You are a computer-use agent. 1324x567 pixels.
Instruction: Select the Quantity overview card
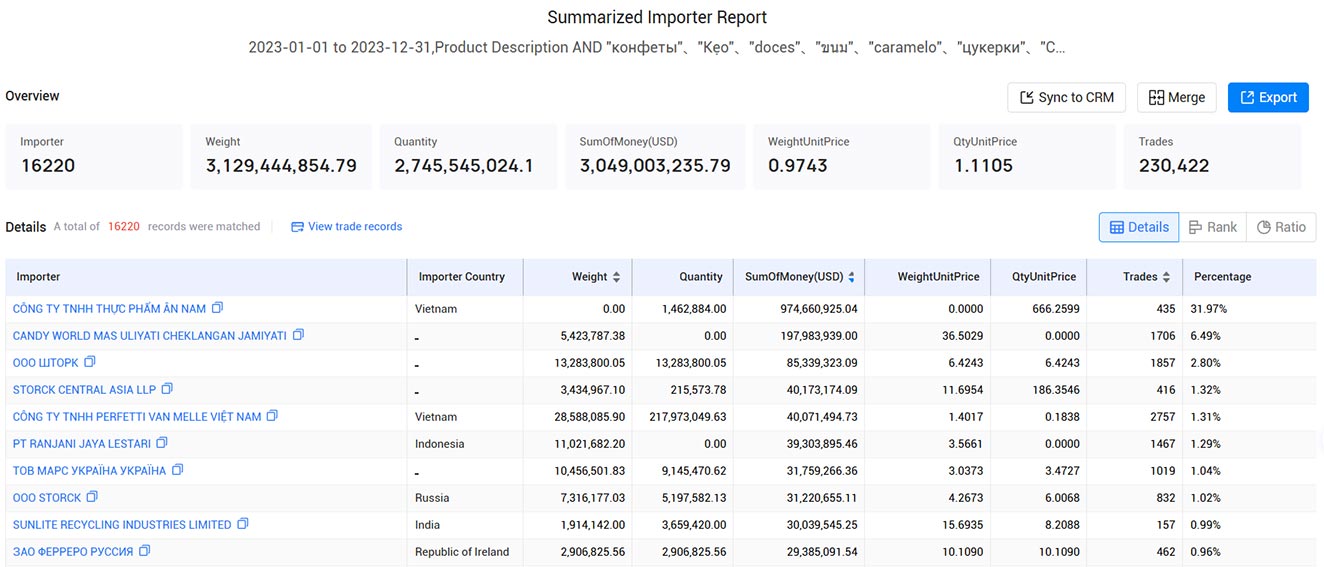[469, 156]
